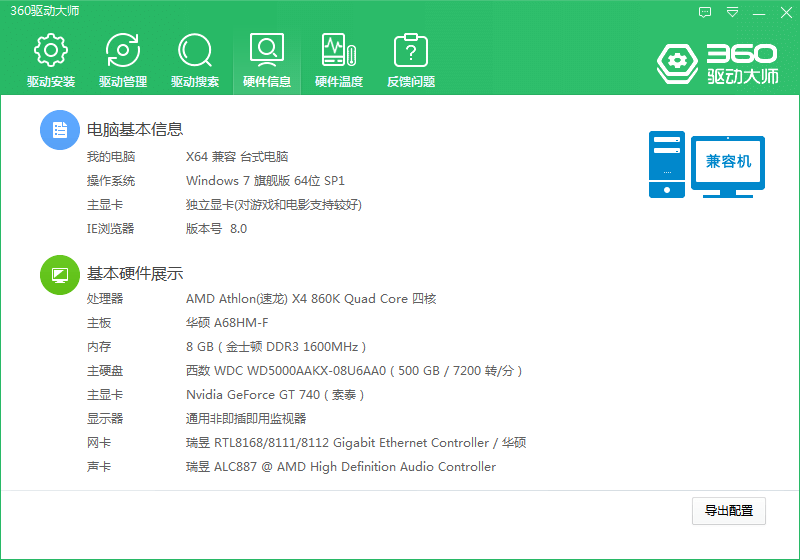800x560 pixels.
Task: Select hard disk 'WDC WD5000AAKX-08U6AA0' text
Action: (x=300, y=371)
